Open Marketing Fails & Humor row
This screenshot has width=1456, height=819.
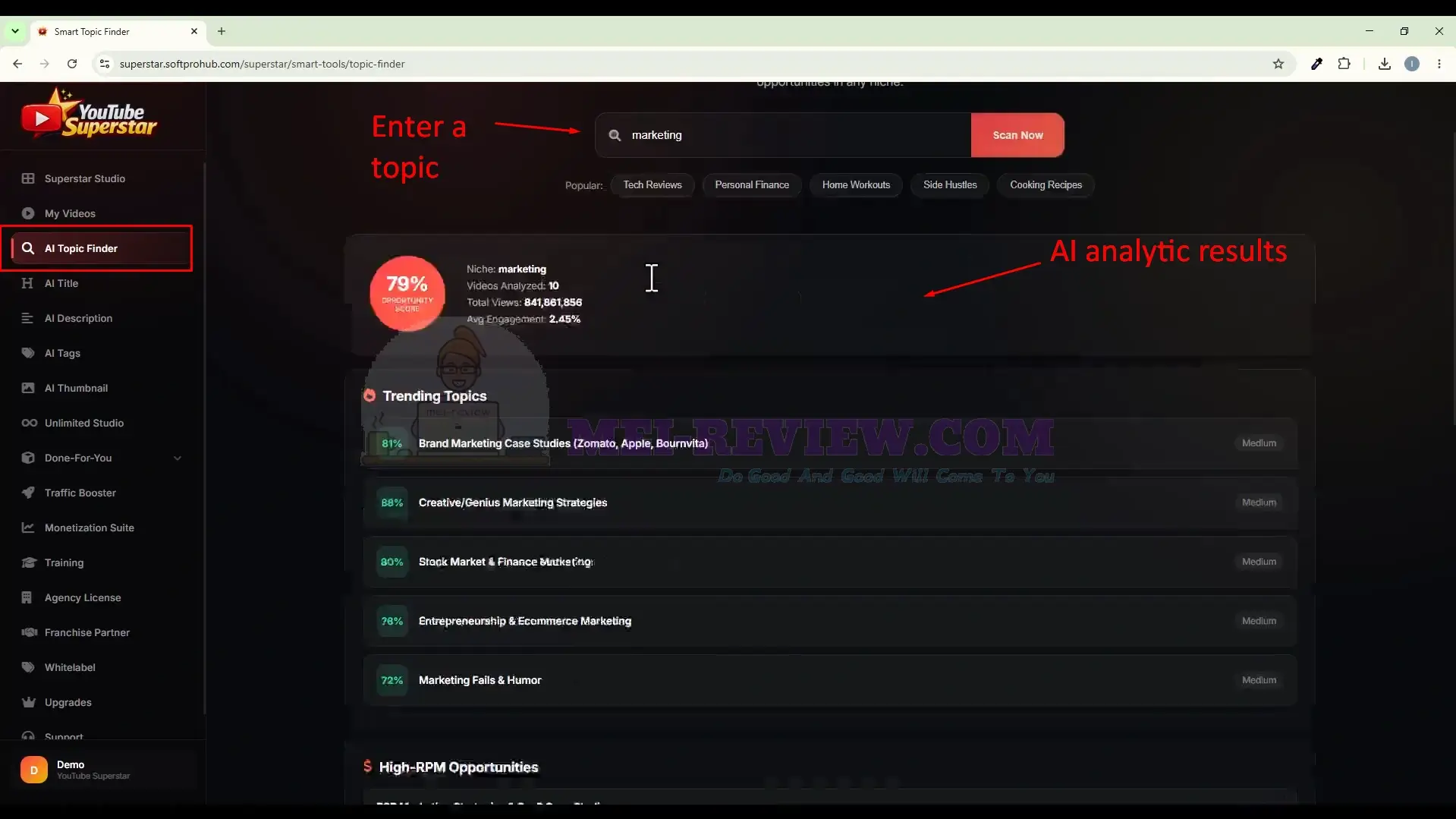(829, 680)
